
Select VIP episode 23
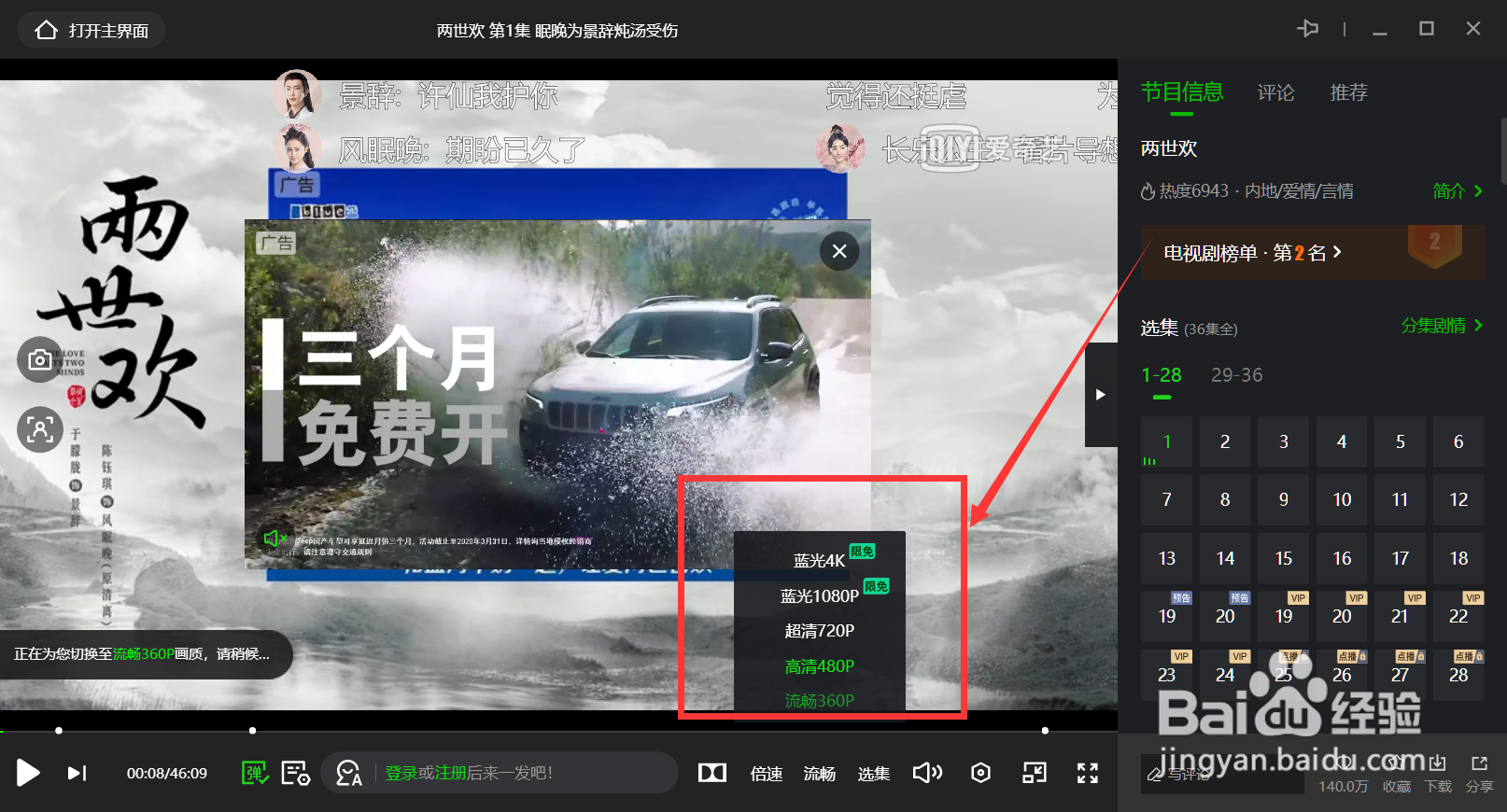tap(1166, 675)
